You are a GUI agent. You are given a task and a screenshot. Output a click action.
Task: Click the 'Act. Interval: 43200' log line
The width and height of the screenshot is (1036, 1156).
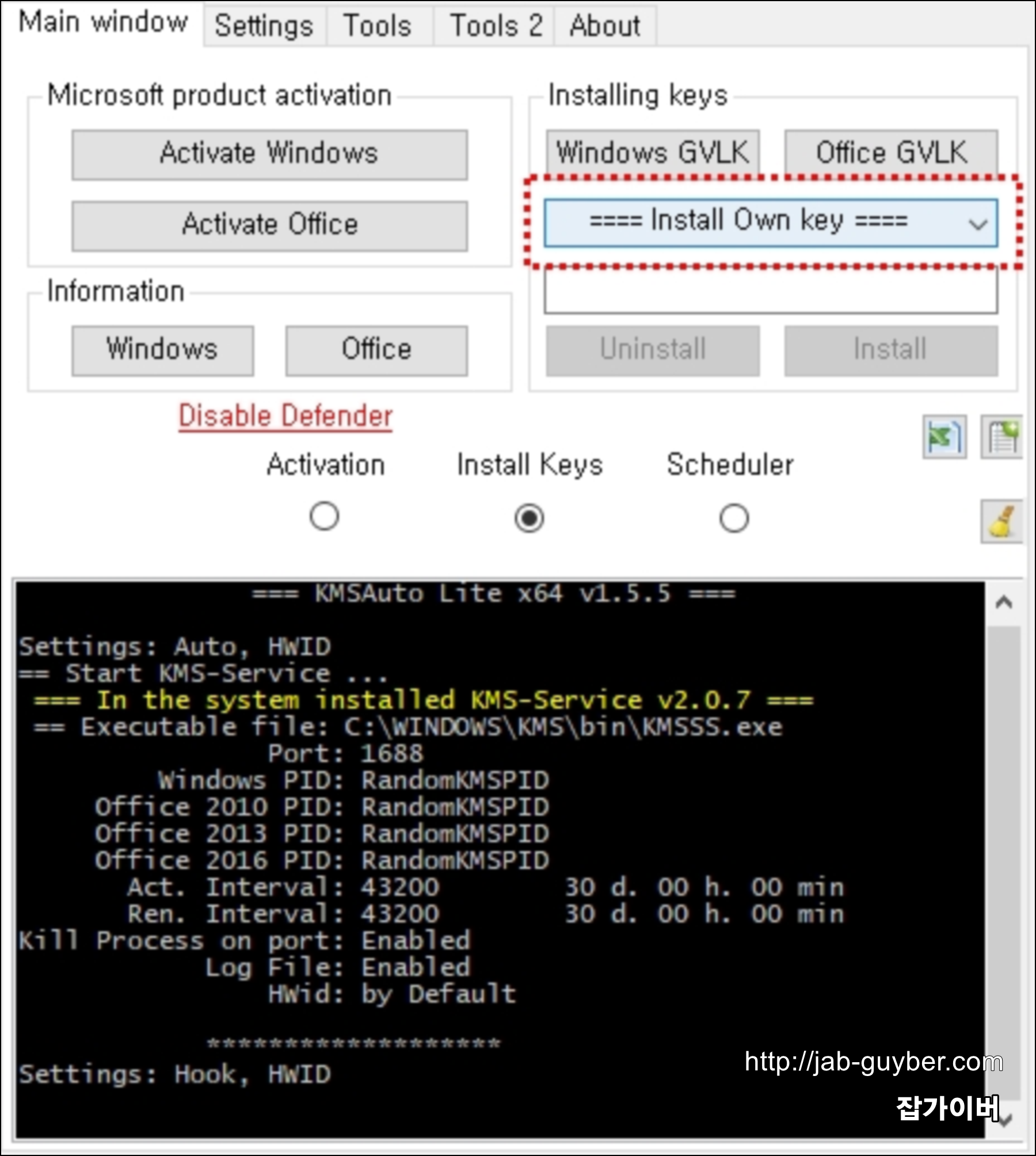485,887
